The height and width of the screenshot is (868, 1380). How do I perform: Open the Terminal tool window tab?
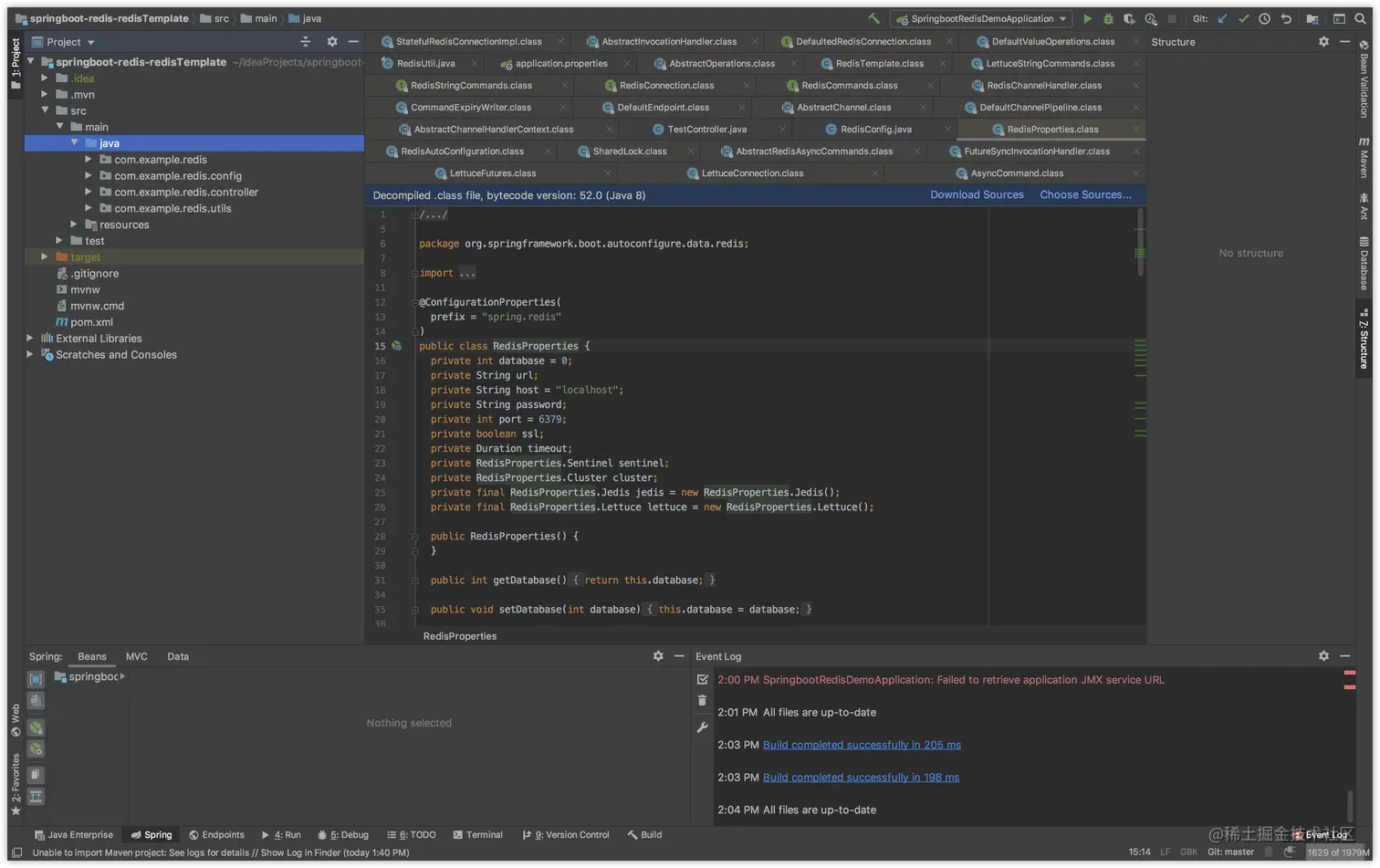pos(478,835)
